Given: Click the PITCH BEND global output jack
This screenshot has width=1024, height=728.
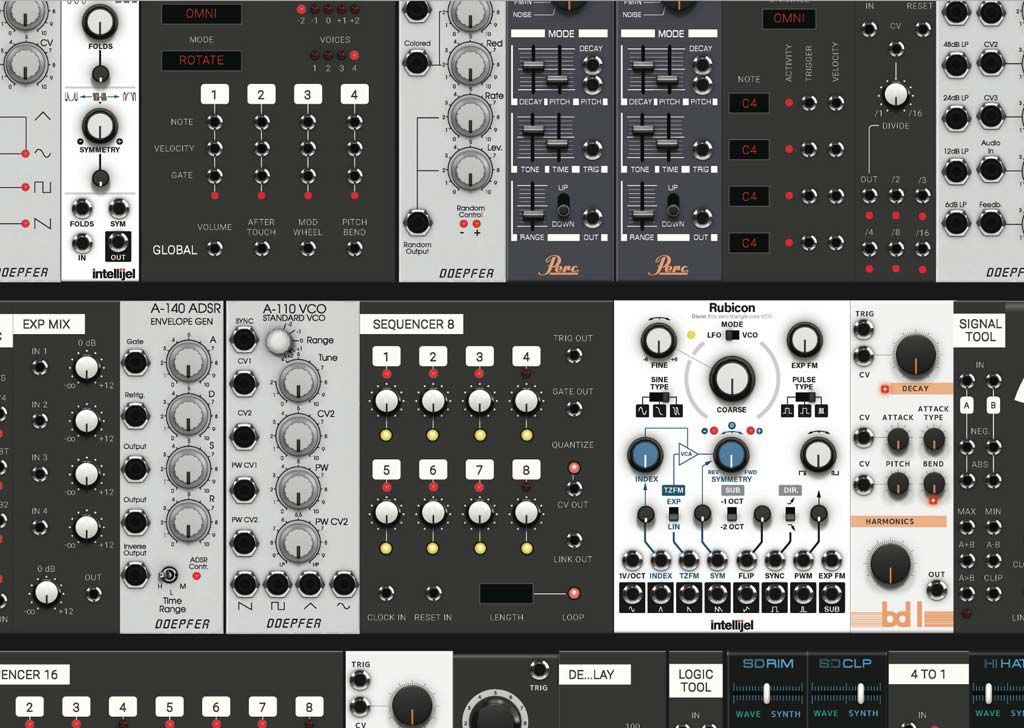Looking at the screenshot, I should [x=354, y=248].
